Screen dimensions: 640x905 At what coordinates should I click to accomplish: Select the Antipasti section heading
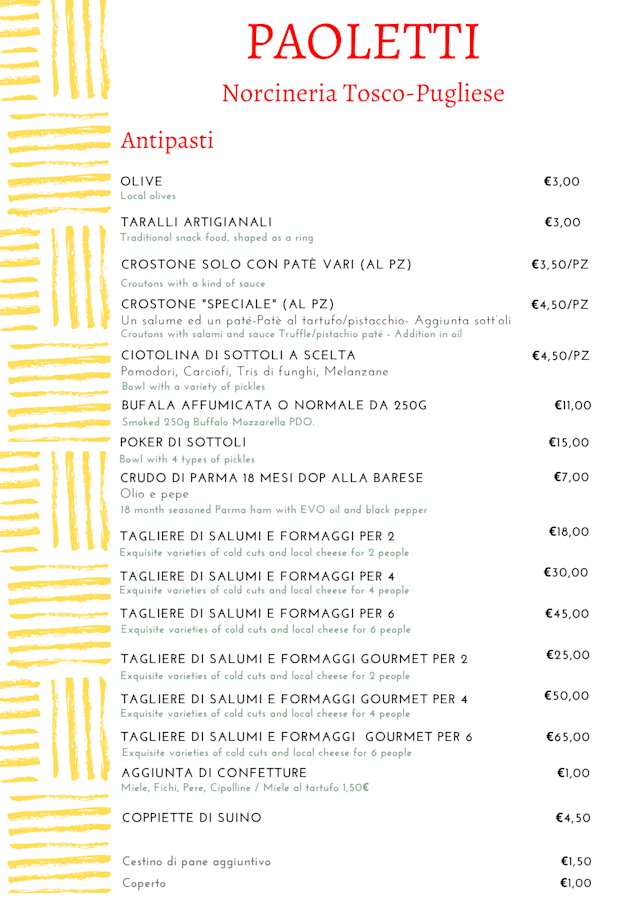click(166, 139)
